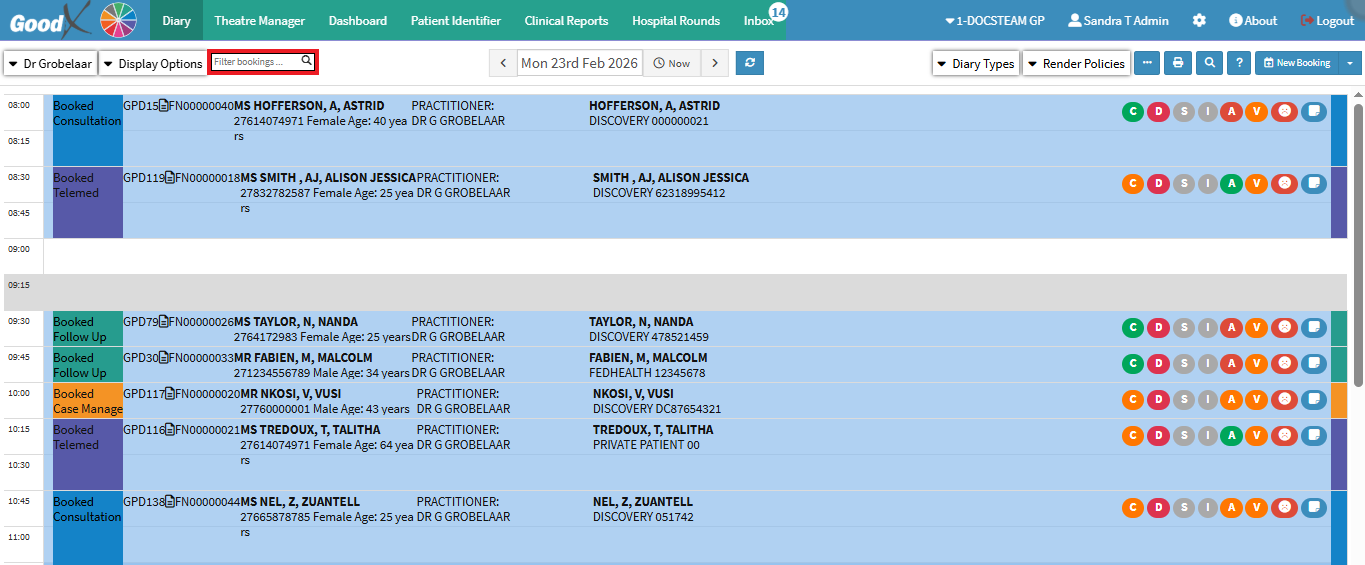This screenshot has height=565, width=1365.
Task: Go to next day arrow
Action: click(x=714, y=63)
